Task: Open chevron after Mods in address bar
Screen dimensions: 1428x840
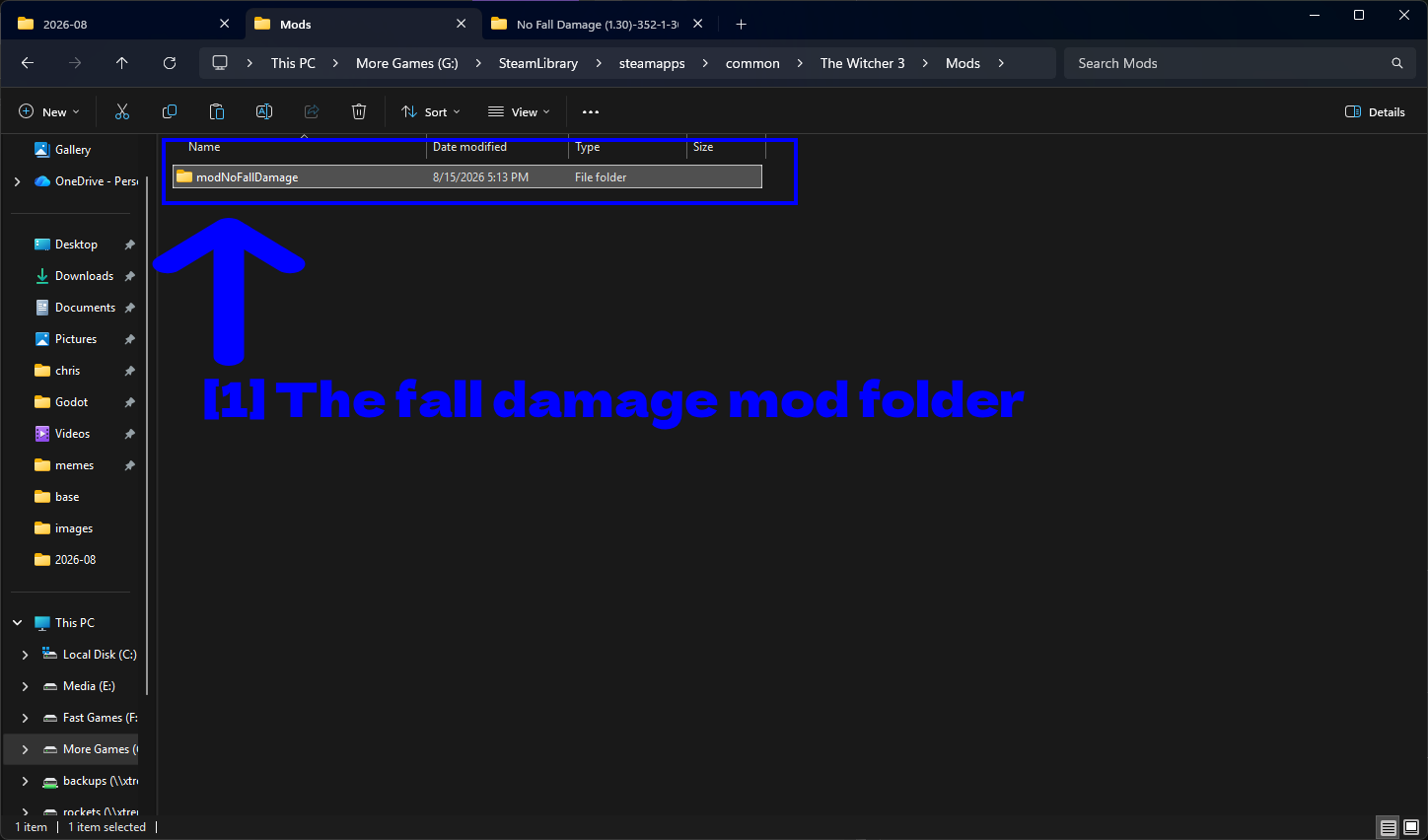Action: (1001, 63)
